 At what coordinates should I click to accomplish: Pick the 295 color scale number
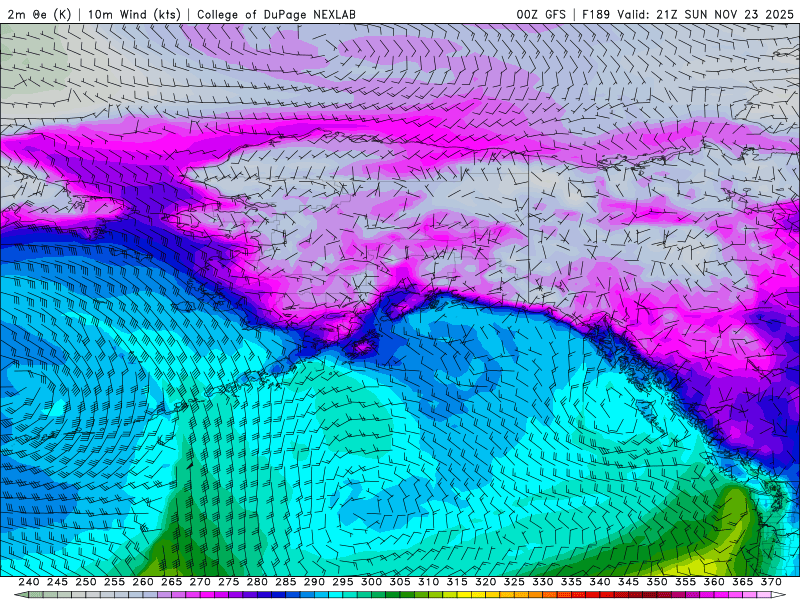point(343,582)
